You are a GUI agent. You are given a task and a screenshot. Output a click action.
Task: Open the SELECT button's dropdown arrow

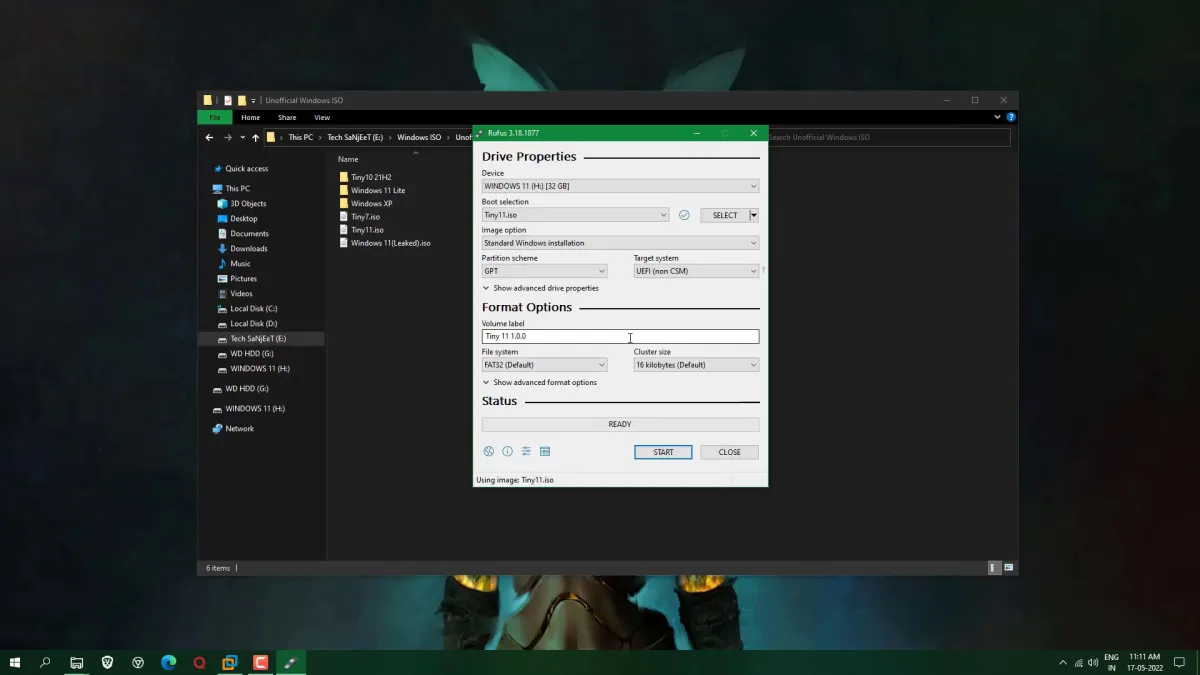point(754,215)
